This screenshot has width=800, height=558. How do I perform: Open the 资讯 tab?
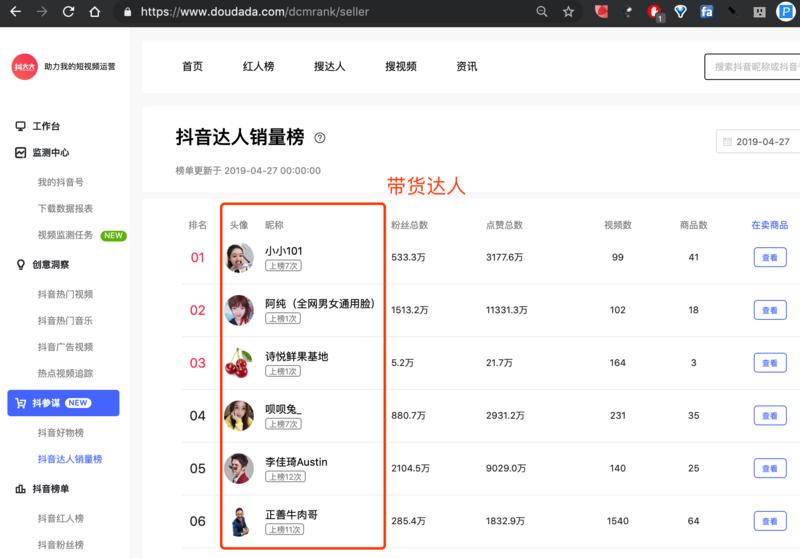point(466,66)
